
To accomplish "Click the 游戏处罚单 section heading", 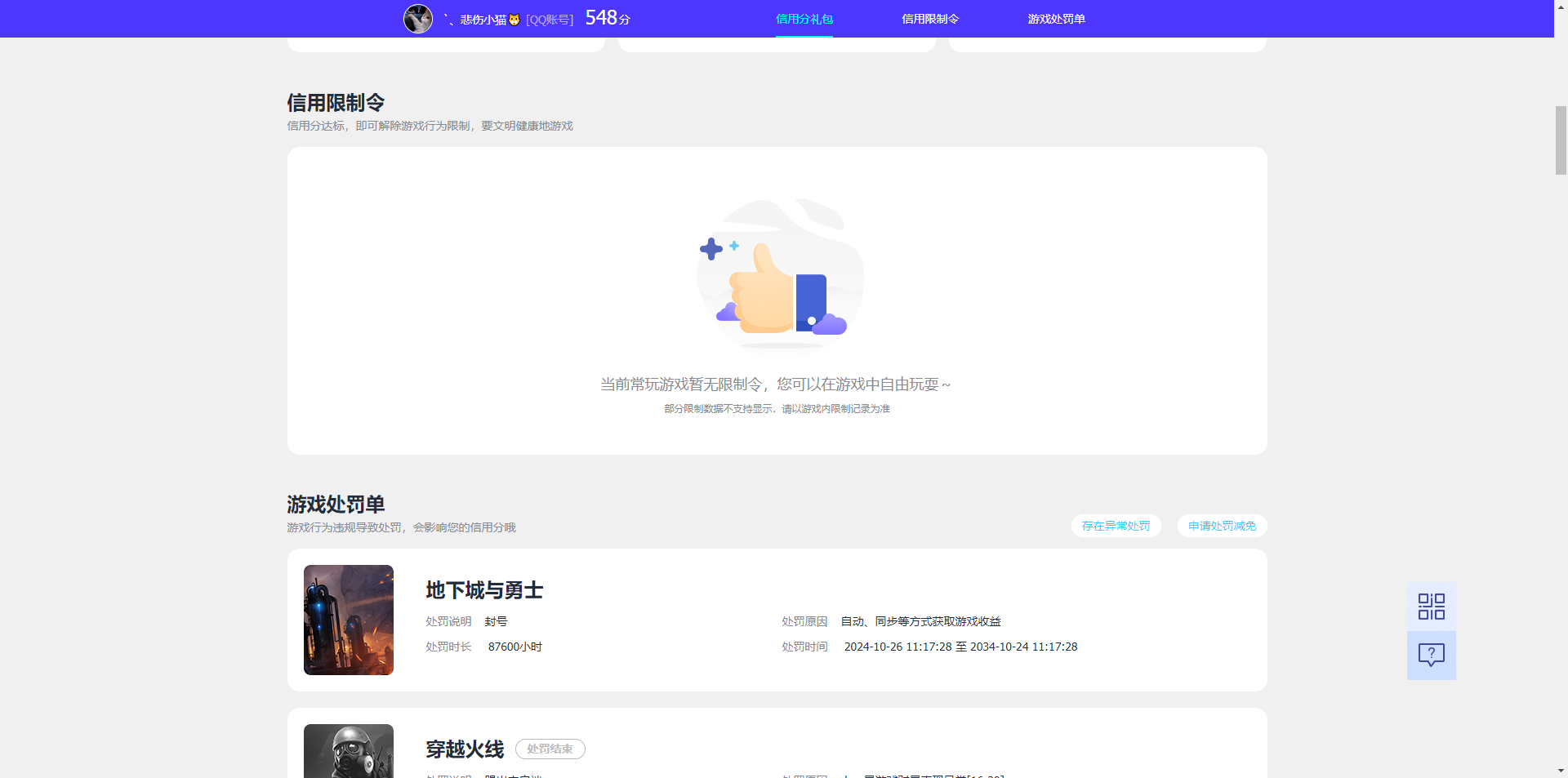I will 336,505.
